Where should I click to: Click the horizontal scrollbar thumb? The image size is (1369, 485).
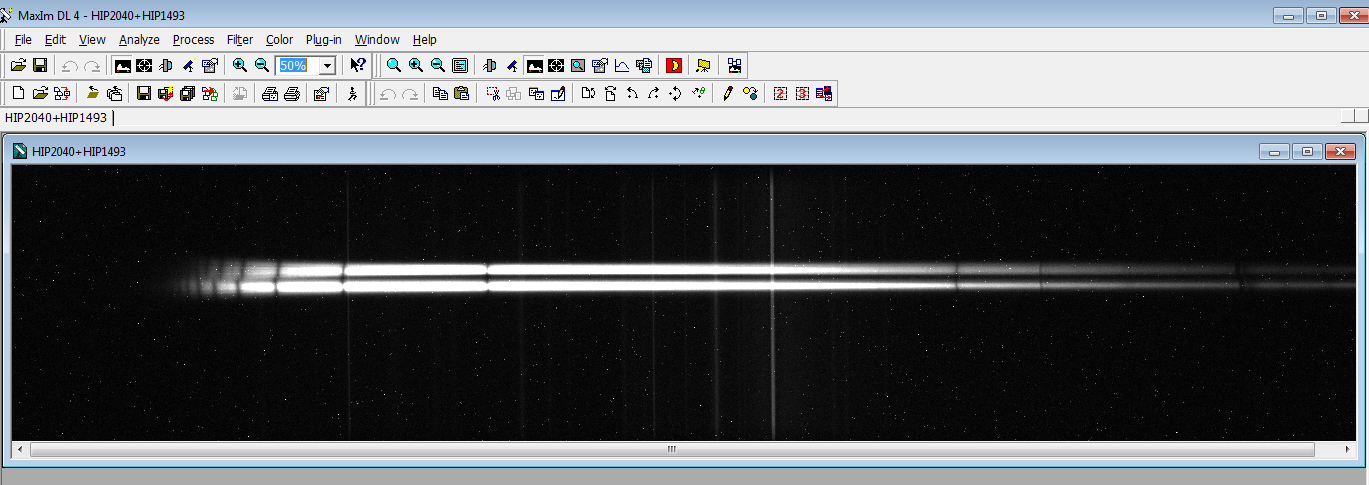(672, 450)
